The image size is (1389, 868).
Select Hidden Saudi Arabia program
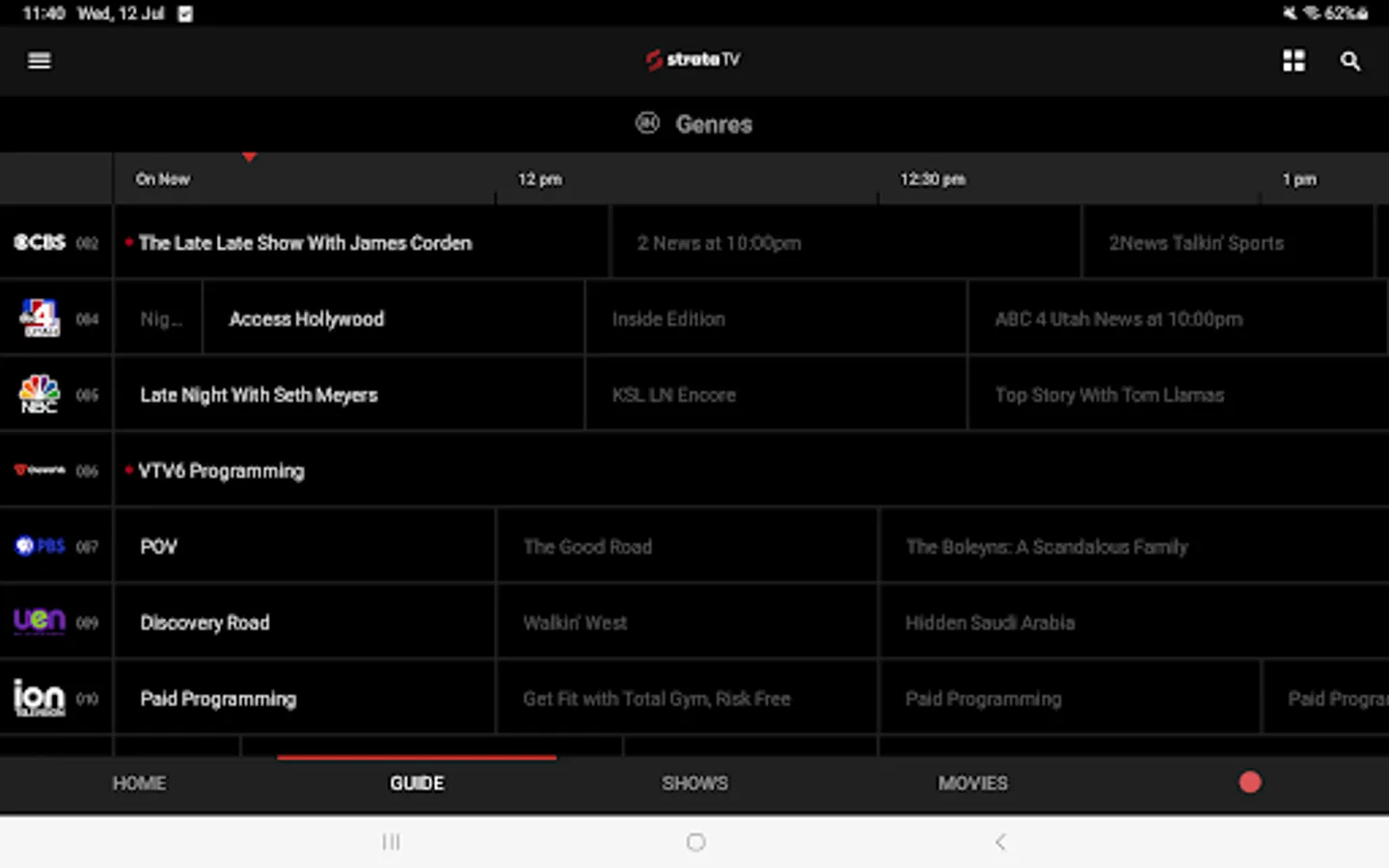point(1134,622)
